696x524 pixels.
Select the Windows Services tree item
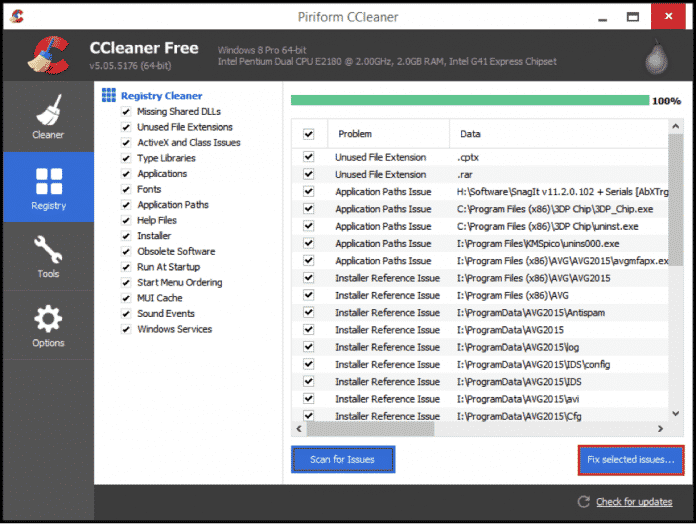174,329
